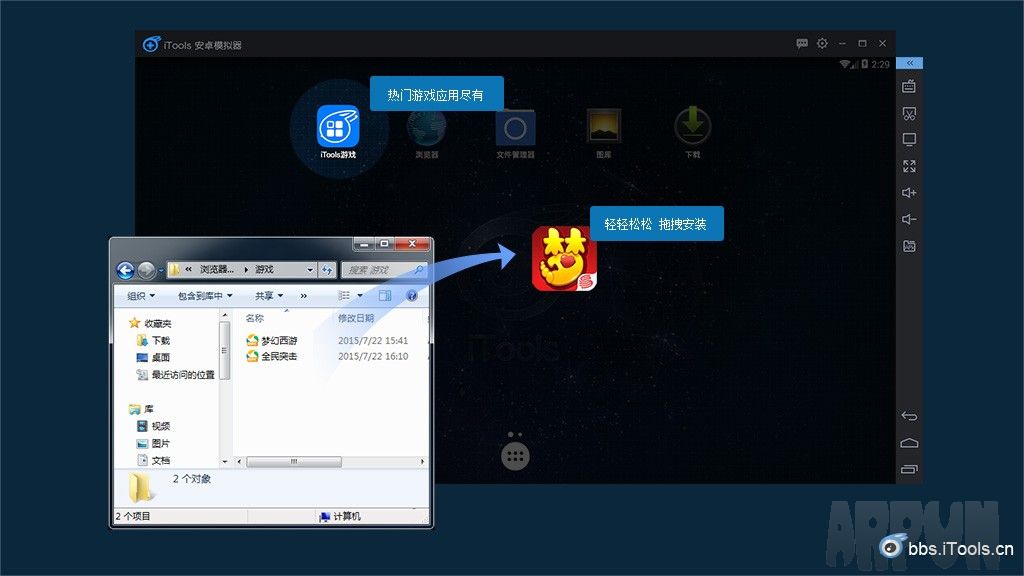Click the monitor display icon in sidebar
1024x576 pixels.
(x=909, y=139)
